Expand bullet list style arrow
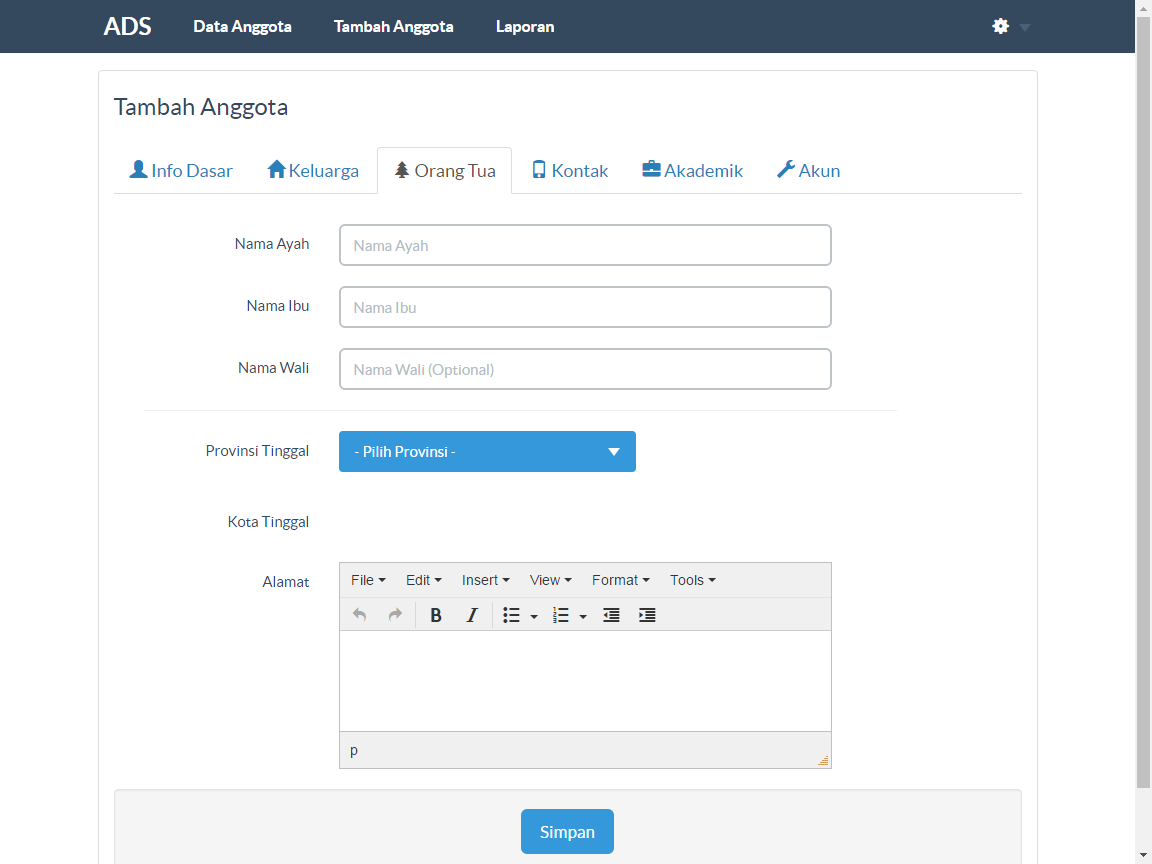Viewport: 1152px width, 864px height. (x=534, y=616)
